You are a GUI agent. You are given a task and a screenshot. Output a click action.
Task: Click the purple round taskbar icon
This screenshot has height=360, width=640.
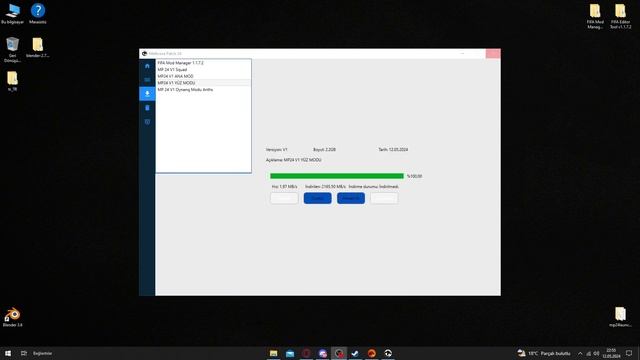(x=322, y=353)
